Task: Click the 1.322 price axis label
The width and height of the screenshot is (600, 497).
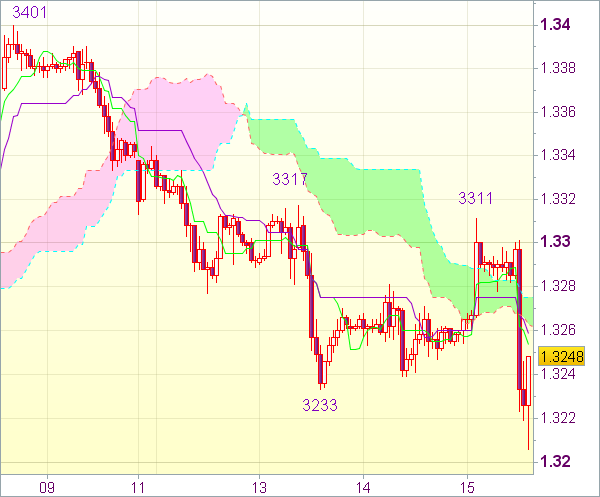Action: (x=558, y=418)
